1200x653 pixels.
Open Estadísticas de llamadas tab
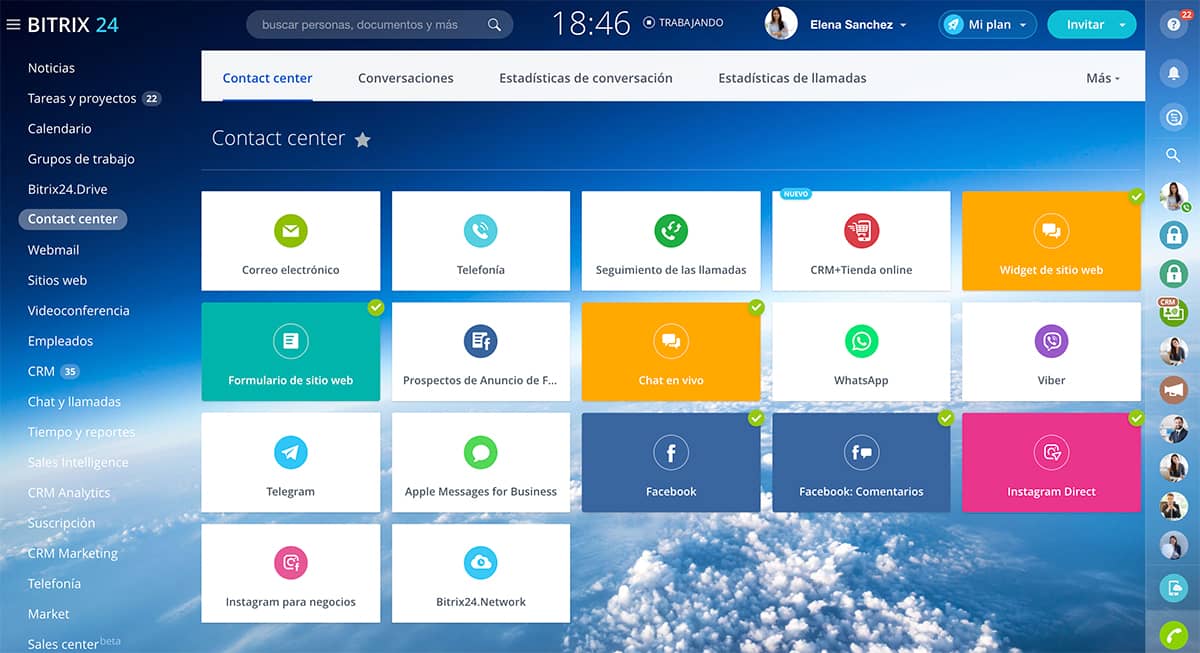(x=792, y=78)
